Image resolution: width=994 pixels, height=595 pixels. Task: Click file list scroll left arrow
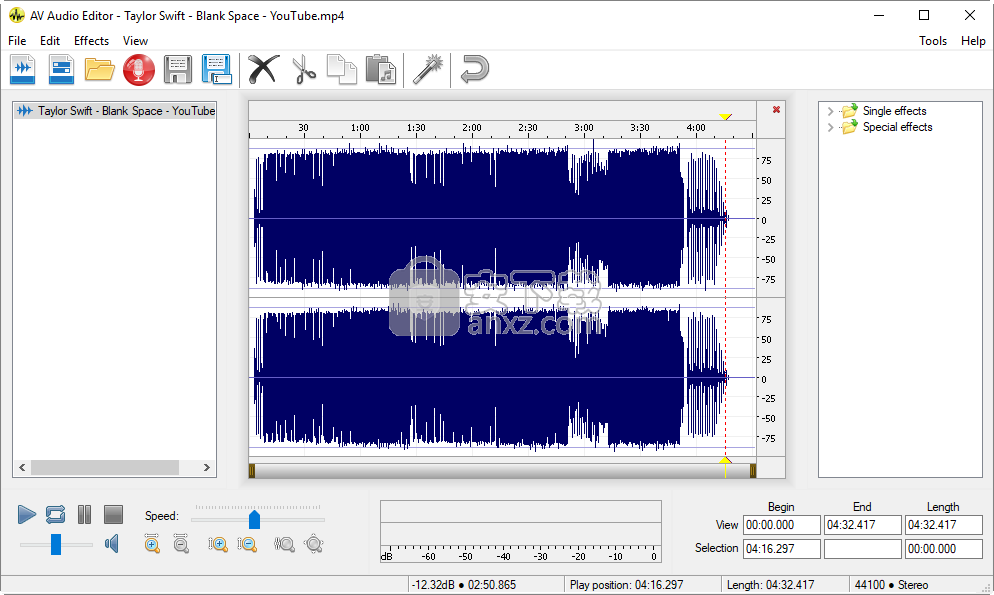[x=22, y=468]
